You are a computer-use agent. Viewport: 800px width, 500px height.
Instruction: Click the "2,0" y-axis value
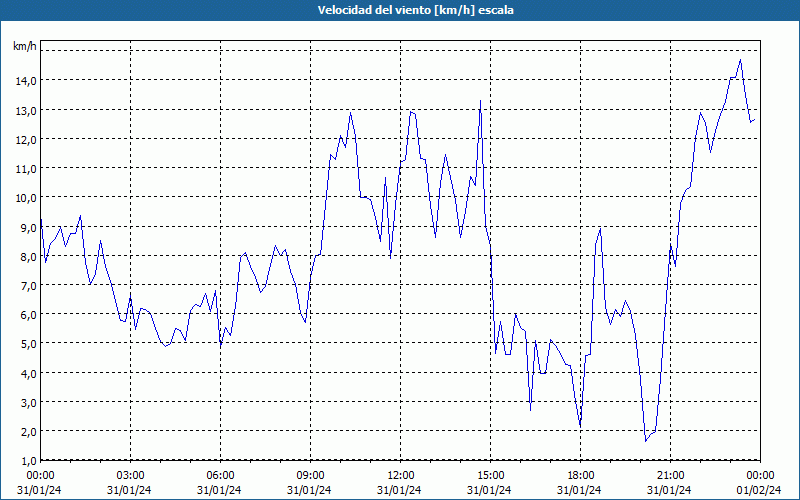tap(28, 431)
